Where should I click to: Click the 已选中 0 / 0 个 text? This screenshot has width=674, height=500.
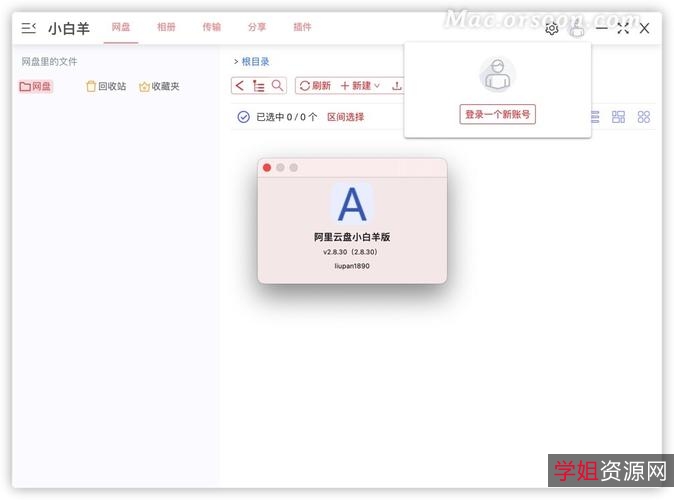pos(287,117)
